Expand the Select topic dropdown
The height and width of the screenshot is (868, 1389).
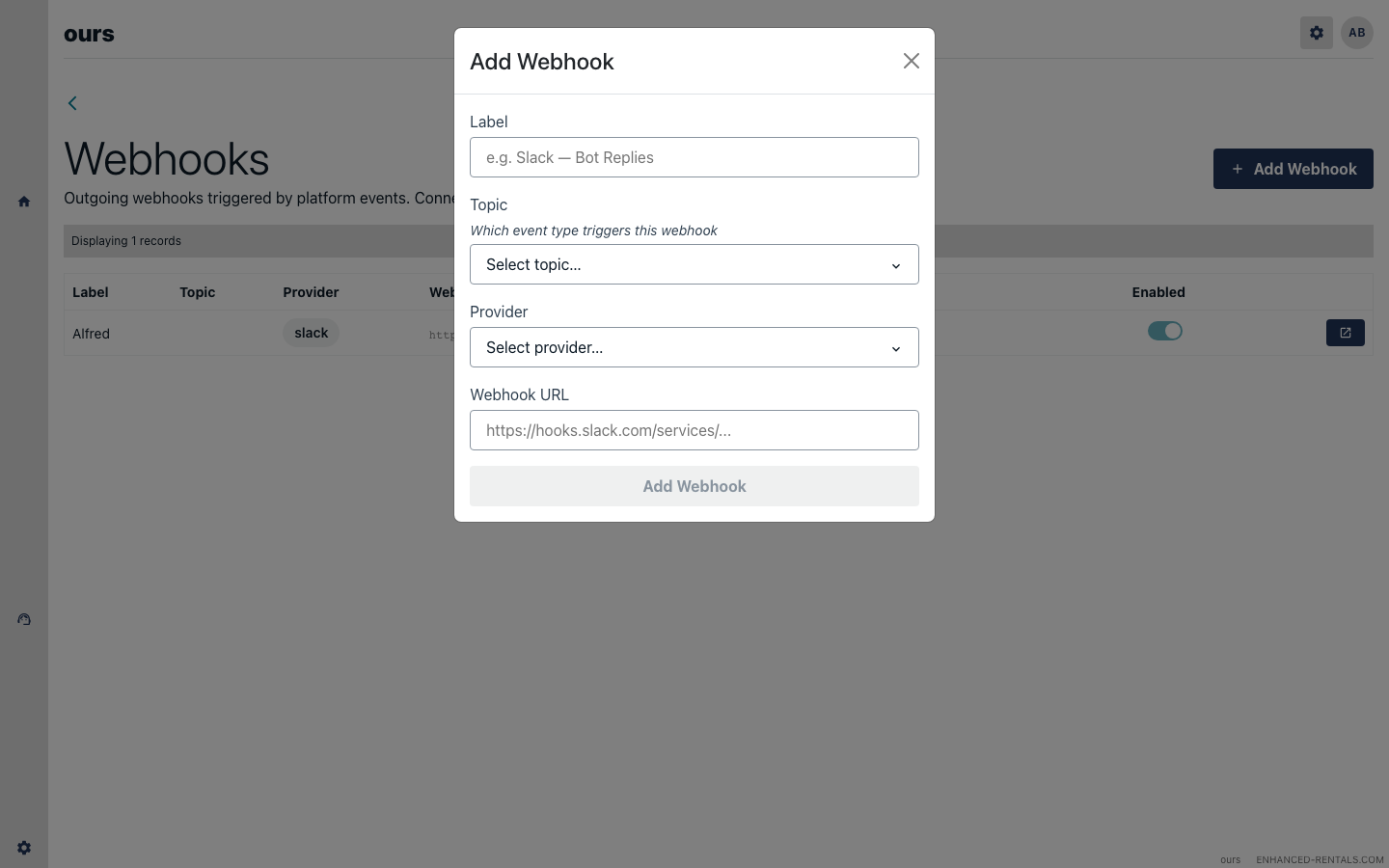(x=694, y=264)
